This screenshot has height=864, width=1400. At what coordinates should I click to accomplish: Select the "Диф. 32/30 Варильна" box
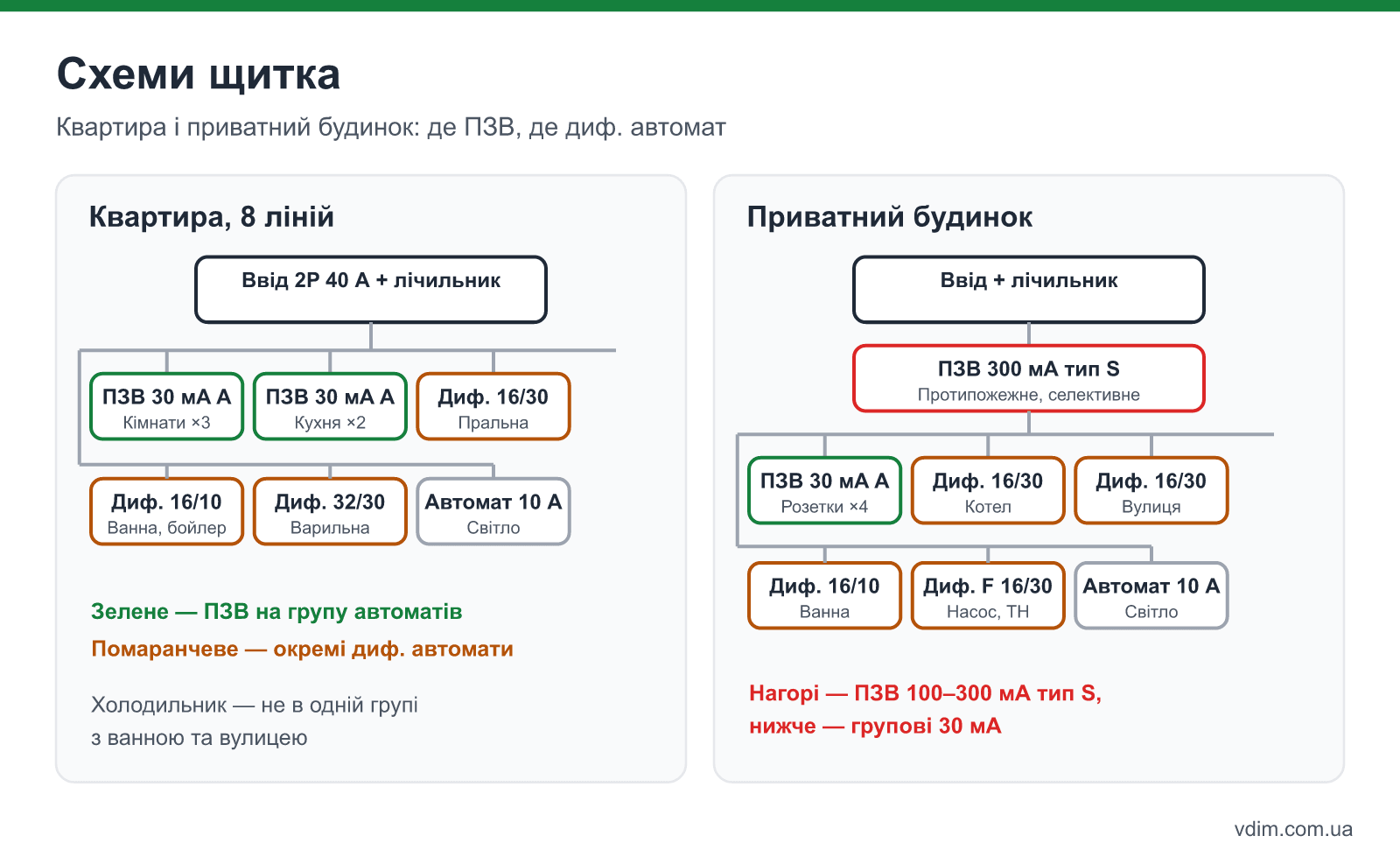pos(330,512)
